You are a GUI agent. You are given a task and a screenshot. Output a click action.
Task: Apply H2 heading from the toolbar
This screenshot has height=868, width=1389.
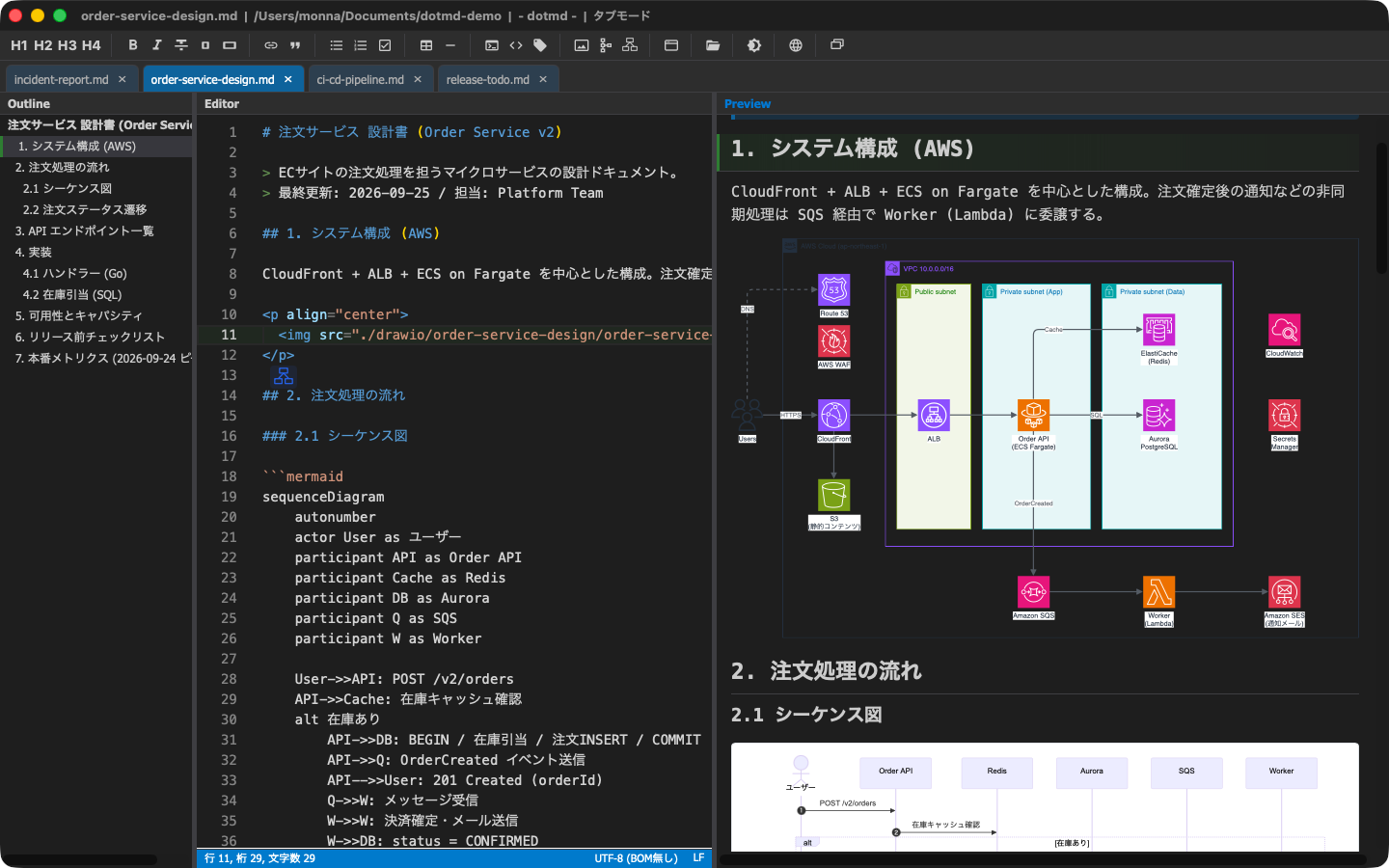43,45
